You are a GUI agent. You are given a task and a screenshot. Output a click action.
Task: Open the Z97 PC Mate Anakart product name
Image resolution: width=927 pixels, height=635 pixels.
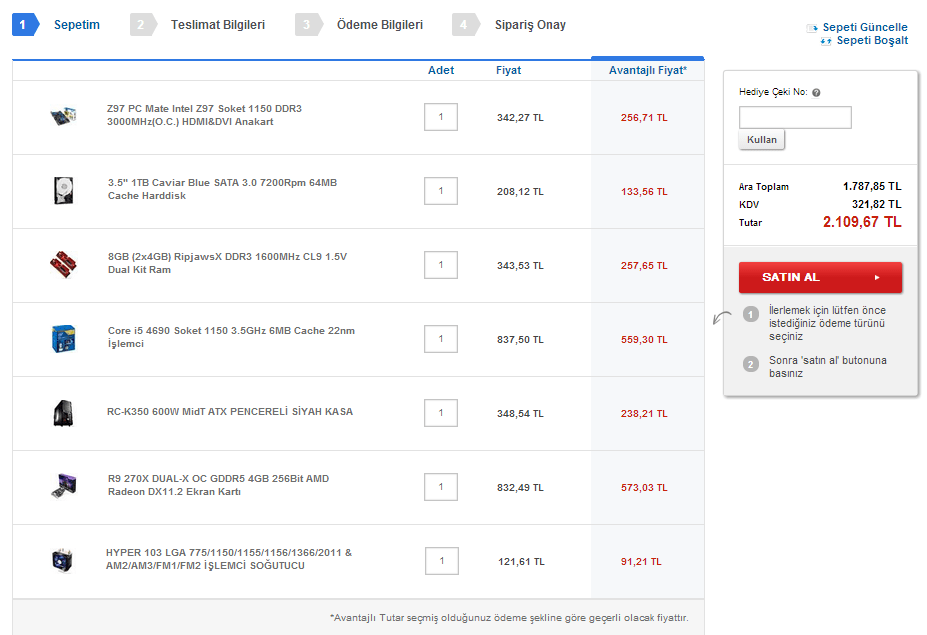pos(205,115)
